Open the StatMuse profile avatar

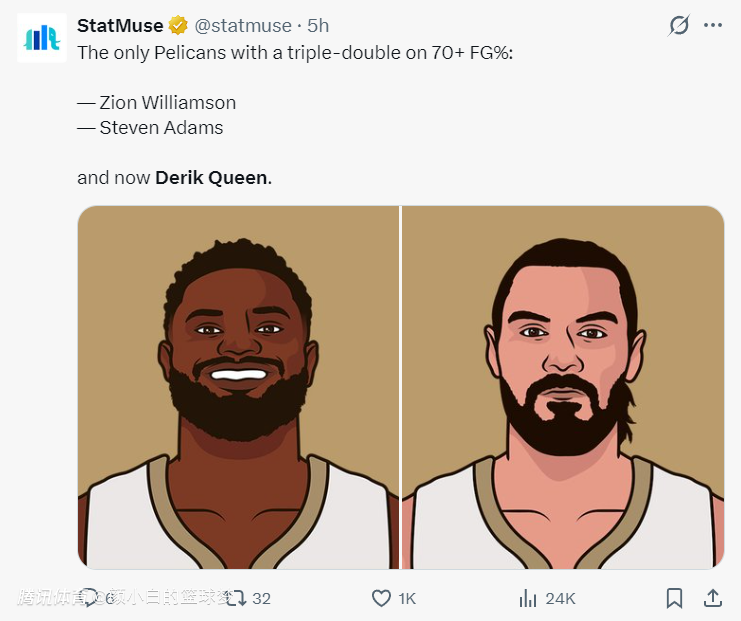coord(41,39)
